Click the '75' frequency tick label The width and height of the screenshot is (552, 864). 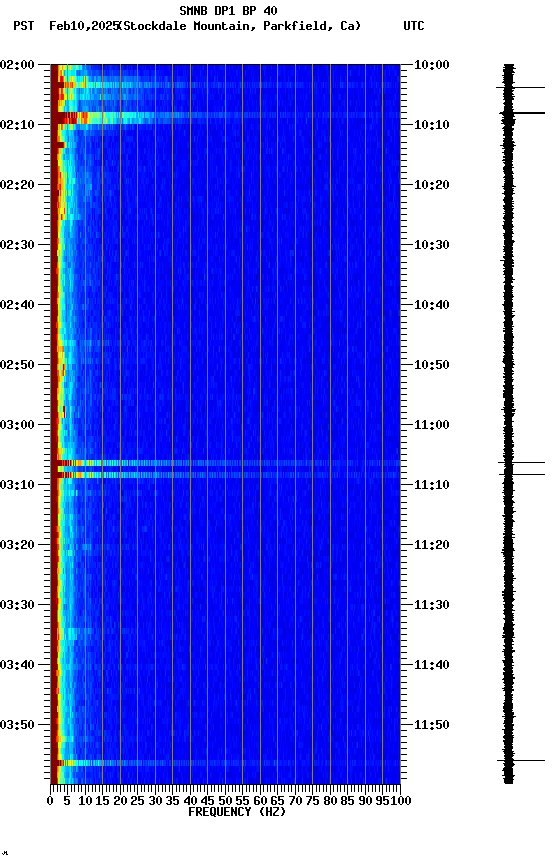313,801
